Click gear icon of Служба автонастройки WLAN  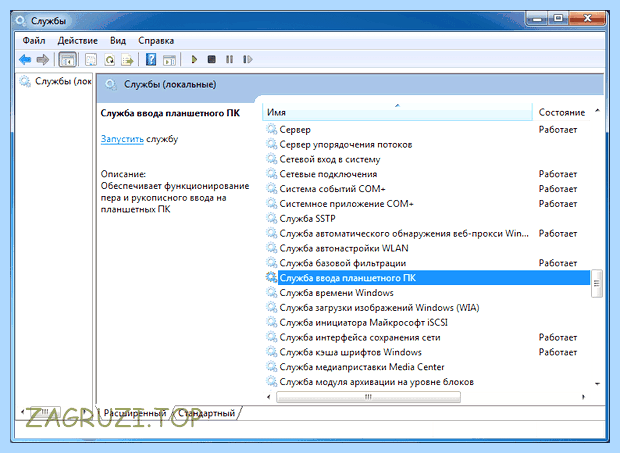pos(271,248)
